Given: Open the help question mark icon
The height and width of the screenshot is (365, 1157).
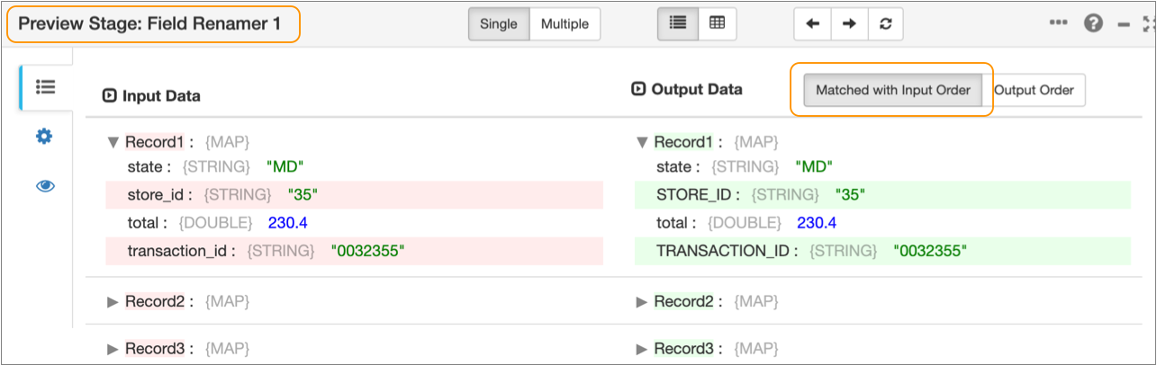Looking at the screenshot, I should 1093,24.
